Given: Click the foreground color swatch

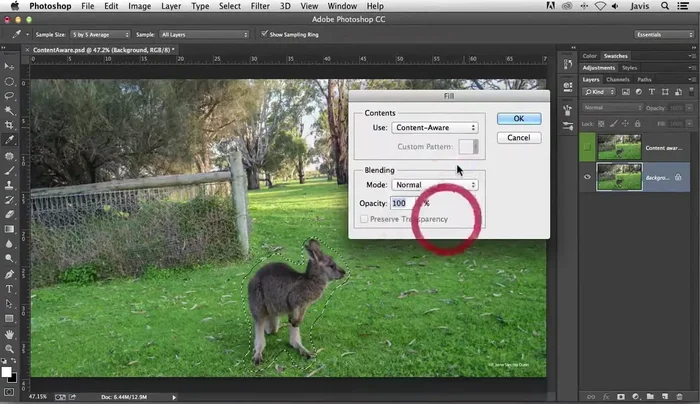Looking at the screenshot, I should tap(6, 373).
